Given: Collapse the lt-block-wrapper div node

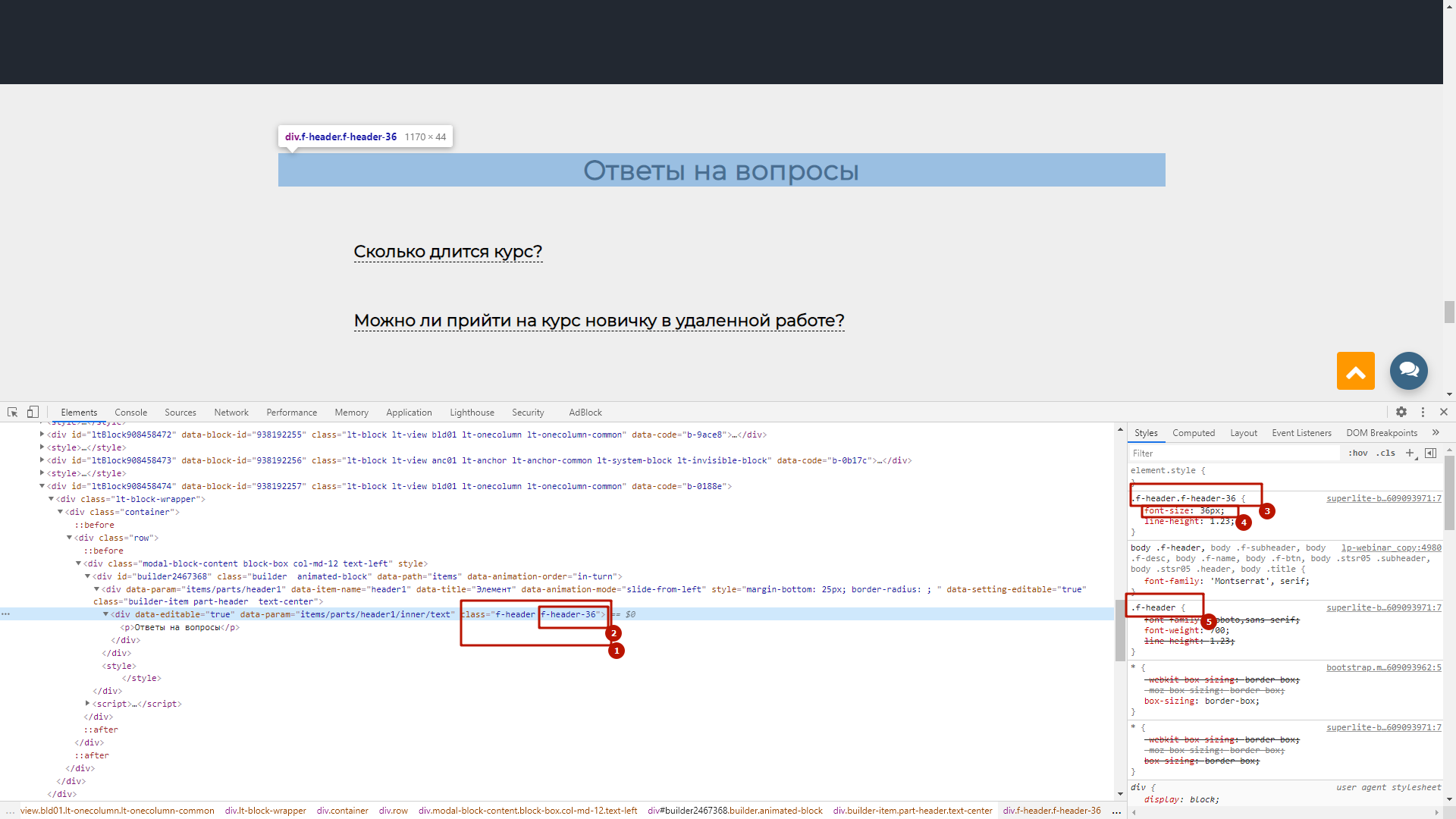Looking at the screenshot, I should tap(51, 499).
